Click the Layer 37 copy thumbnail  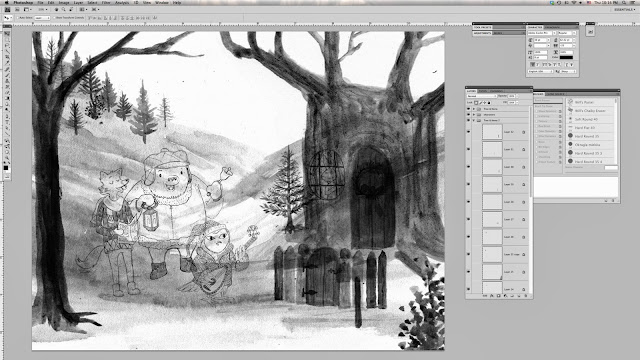click(492, 254)
